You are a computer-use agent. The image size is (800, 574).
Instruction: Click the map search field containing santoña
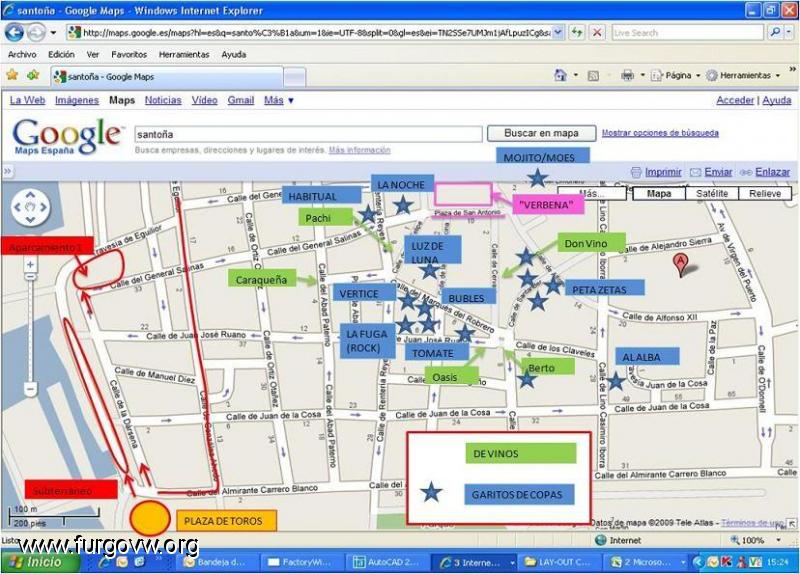point(308,134)
